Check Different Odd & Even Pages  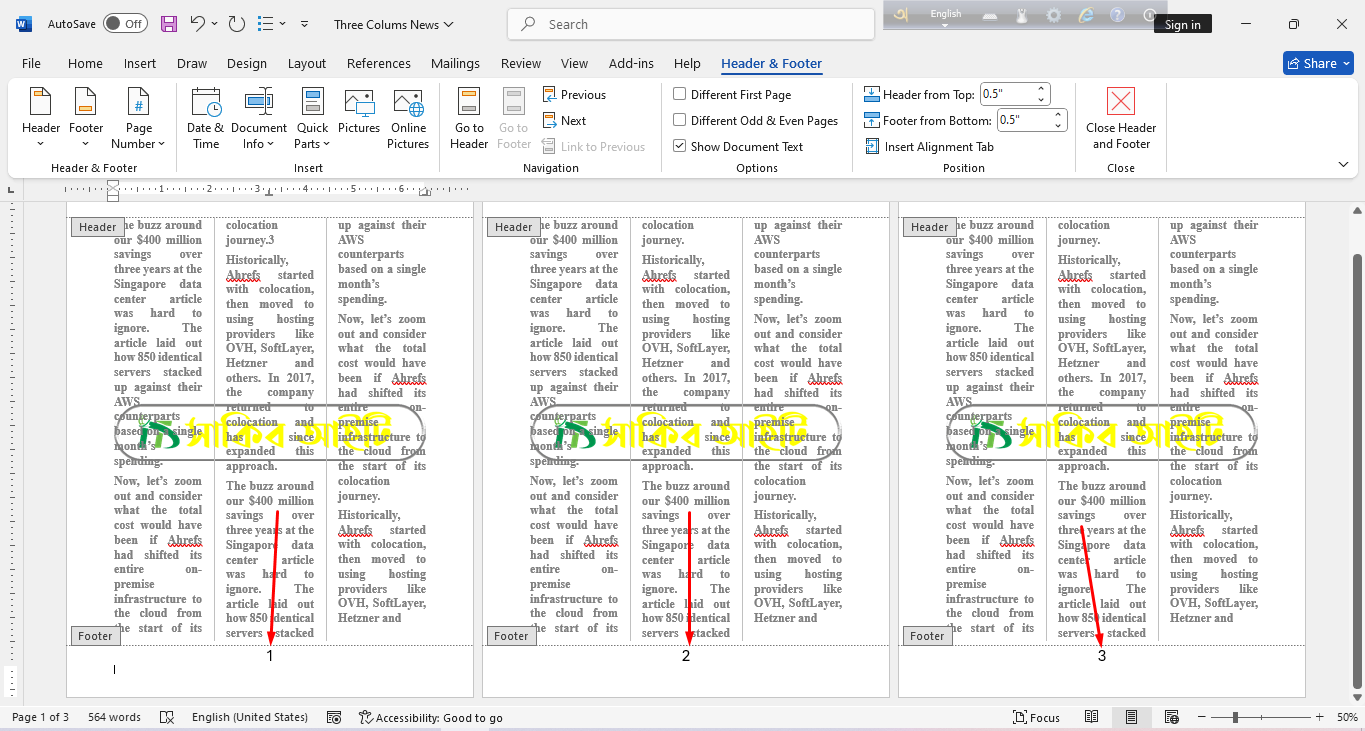click(680, 121)
